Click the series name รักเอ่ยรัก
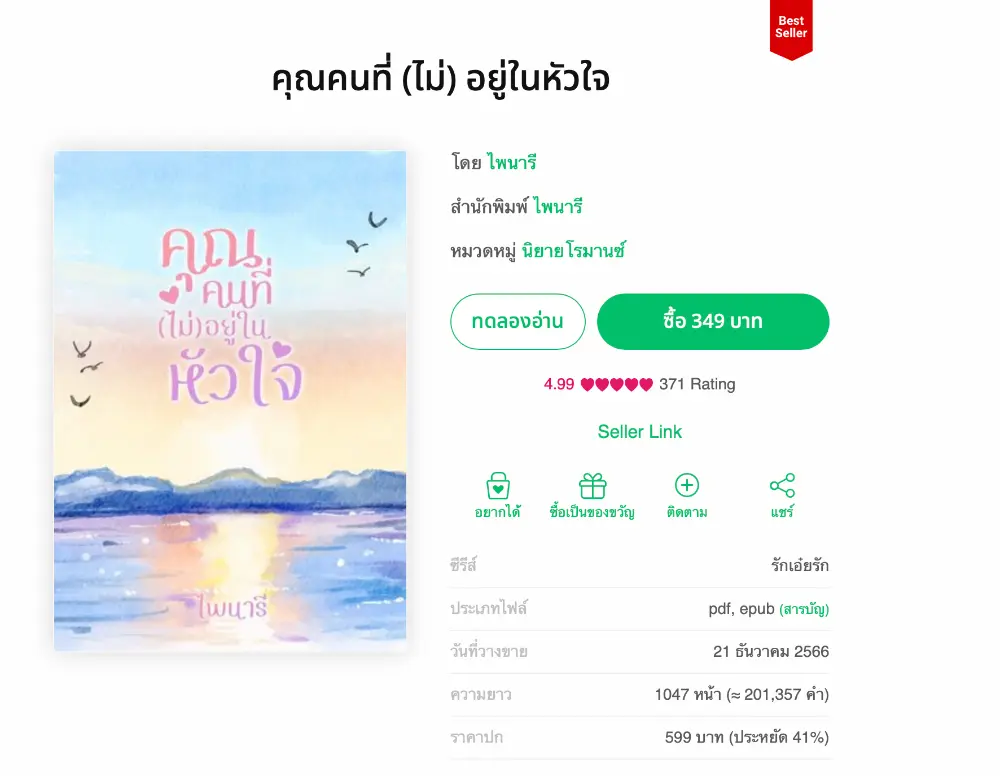Viewport: 1000px width, 776px height. pyautogui.click(x=800, y=566)
